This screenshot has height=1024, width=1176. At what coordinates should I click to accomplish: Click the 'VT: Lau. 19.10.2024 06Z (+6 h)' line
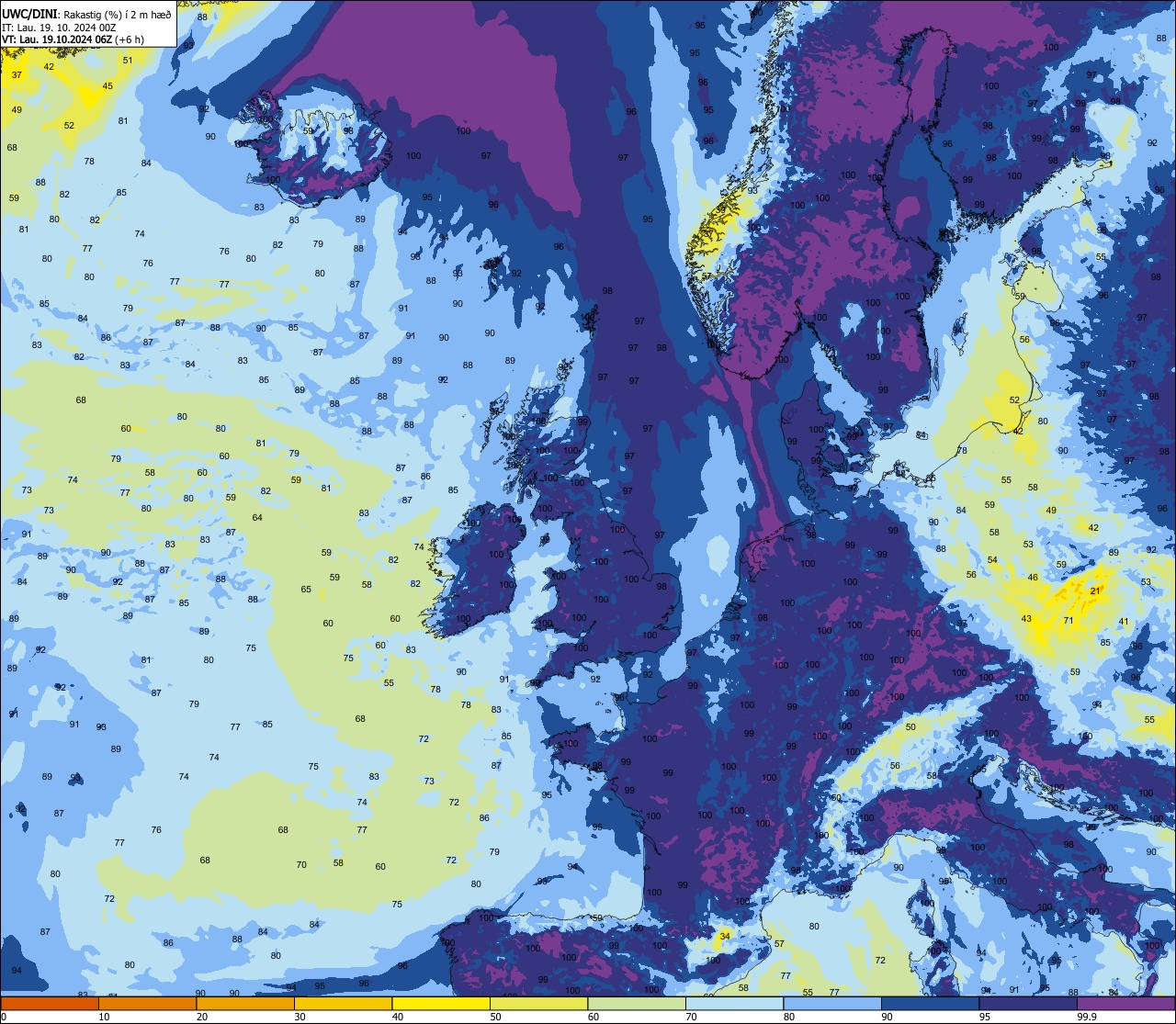click(x=73, y=39)
